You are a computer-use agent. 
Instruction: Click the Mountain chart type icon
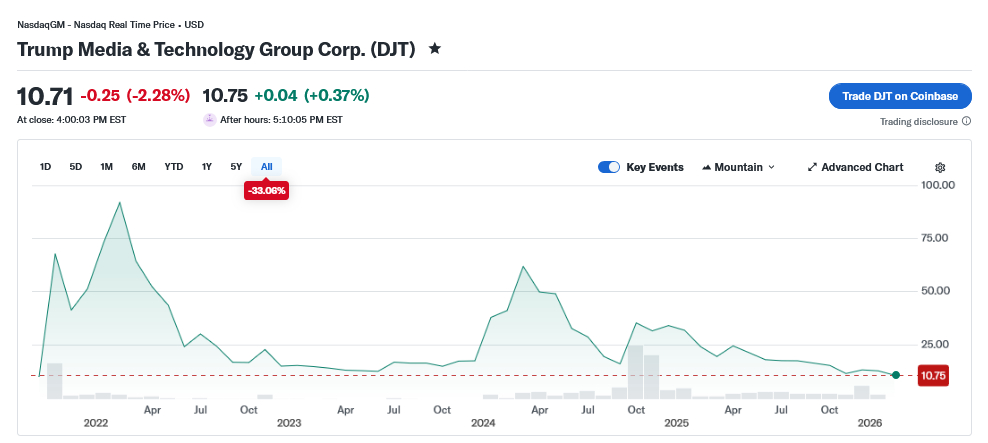[707, 167]
